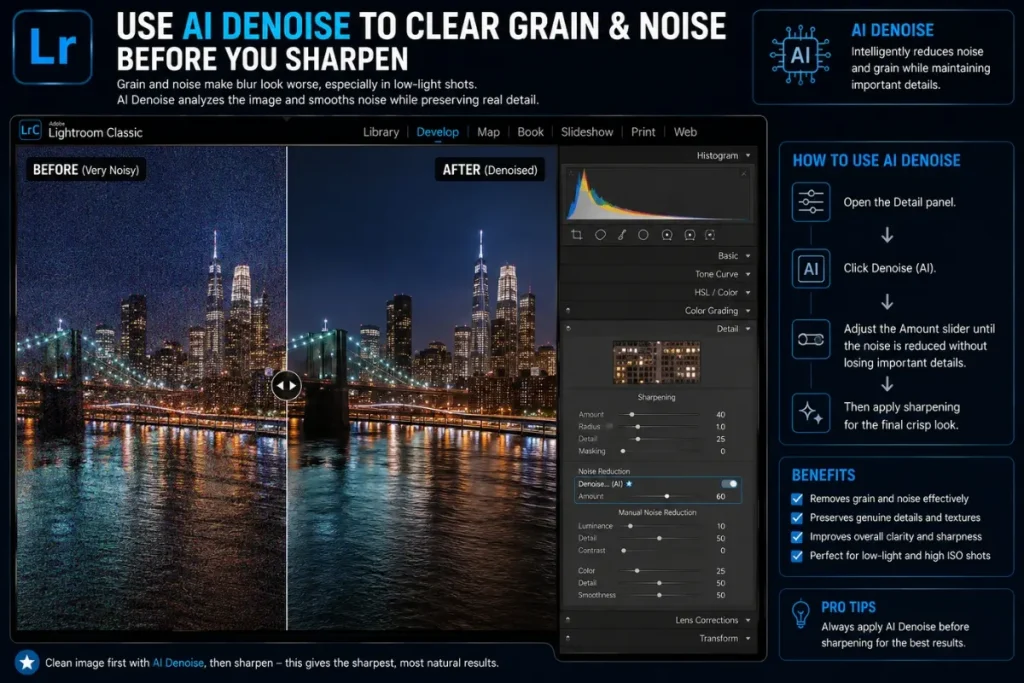
Task: Open the Slideshow module
Action: (x=587, y=132)
